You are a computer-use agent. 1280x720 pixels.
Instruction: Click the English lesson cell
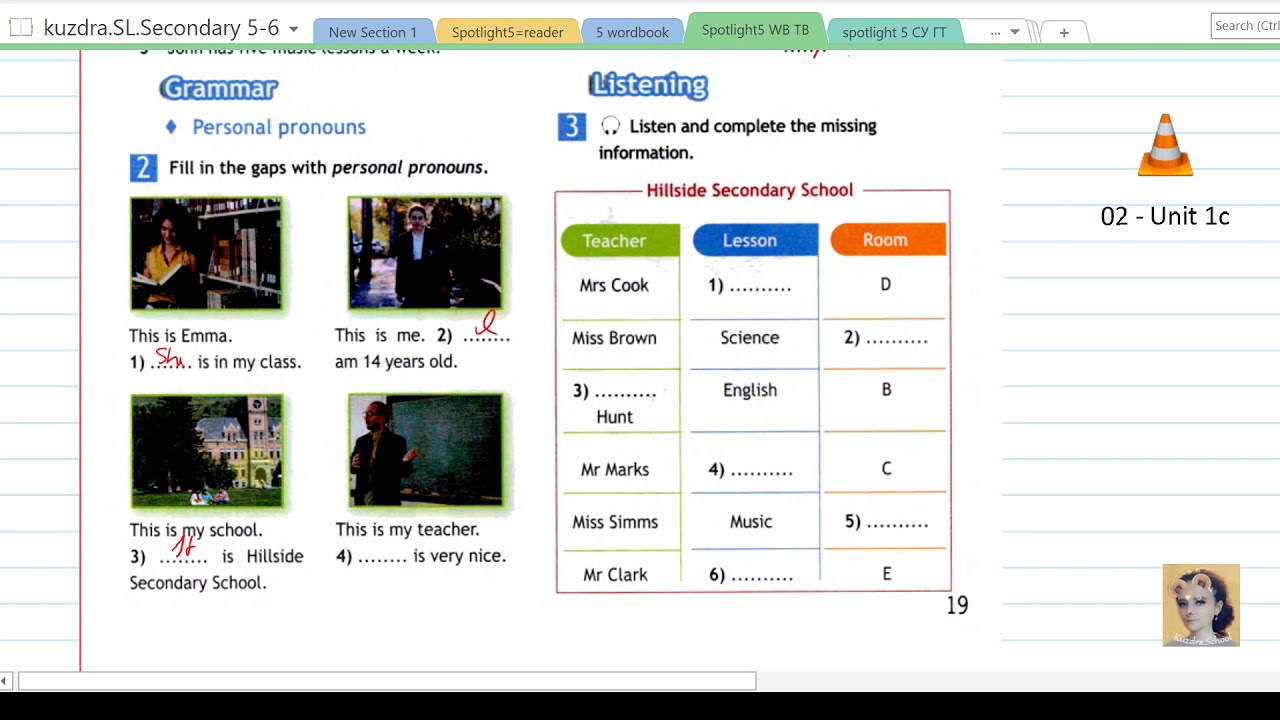pyautogui.click(x=750, y=390)
